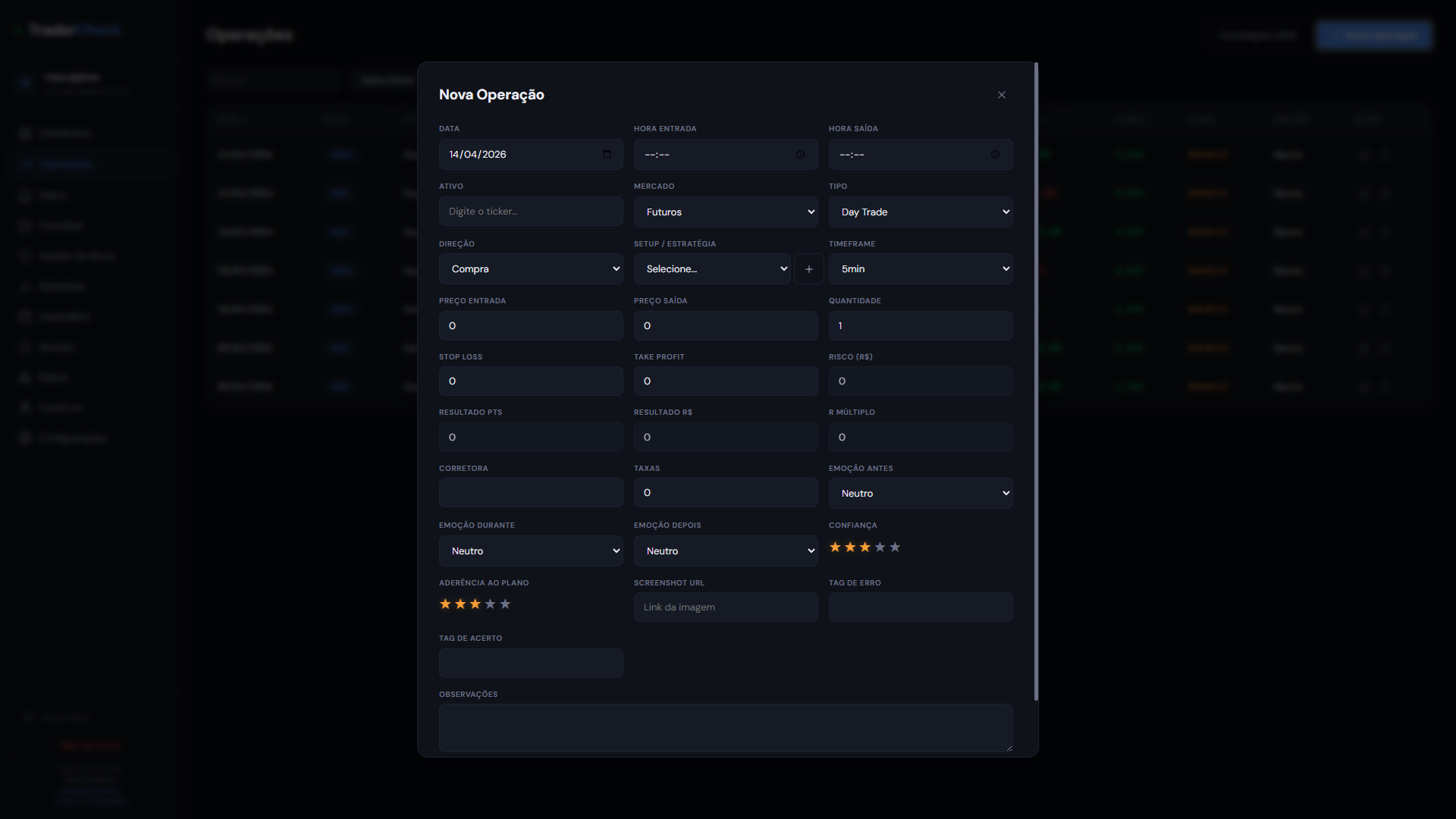Image resolution: width=1456 pixels, height=819 pixels.
Task: Click the Hora Saída clock icon
Action: click(x=995, y=155)
